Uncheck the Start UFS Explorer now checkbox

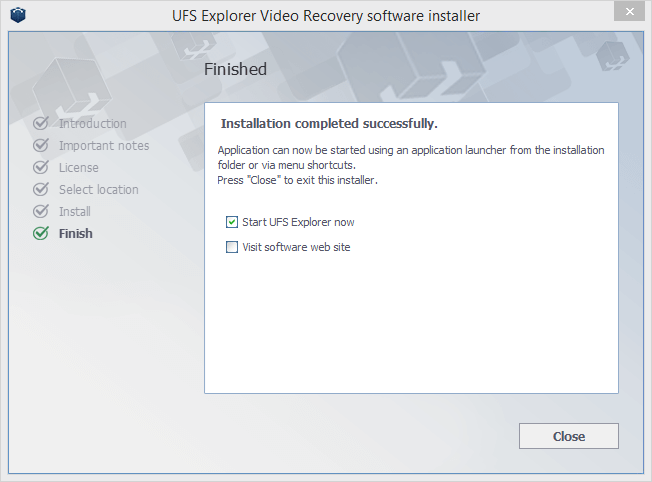tap(232, 222)
